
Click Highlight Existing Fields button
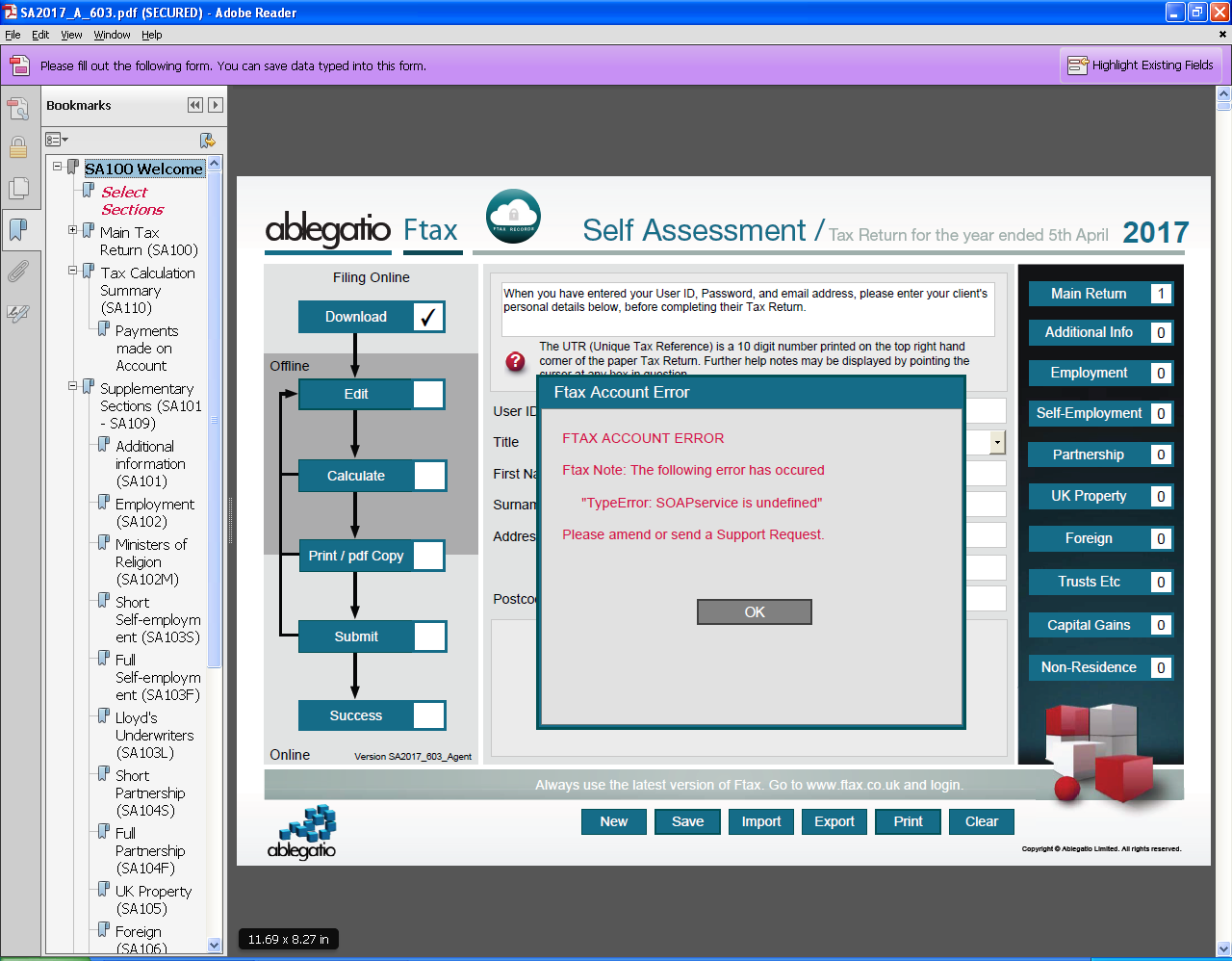(x=1141, y=65)
